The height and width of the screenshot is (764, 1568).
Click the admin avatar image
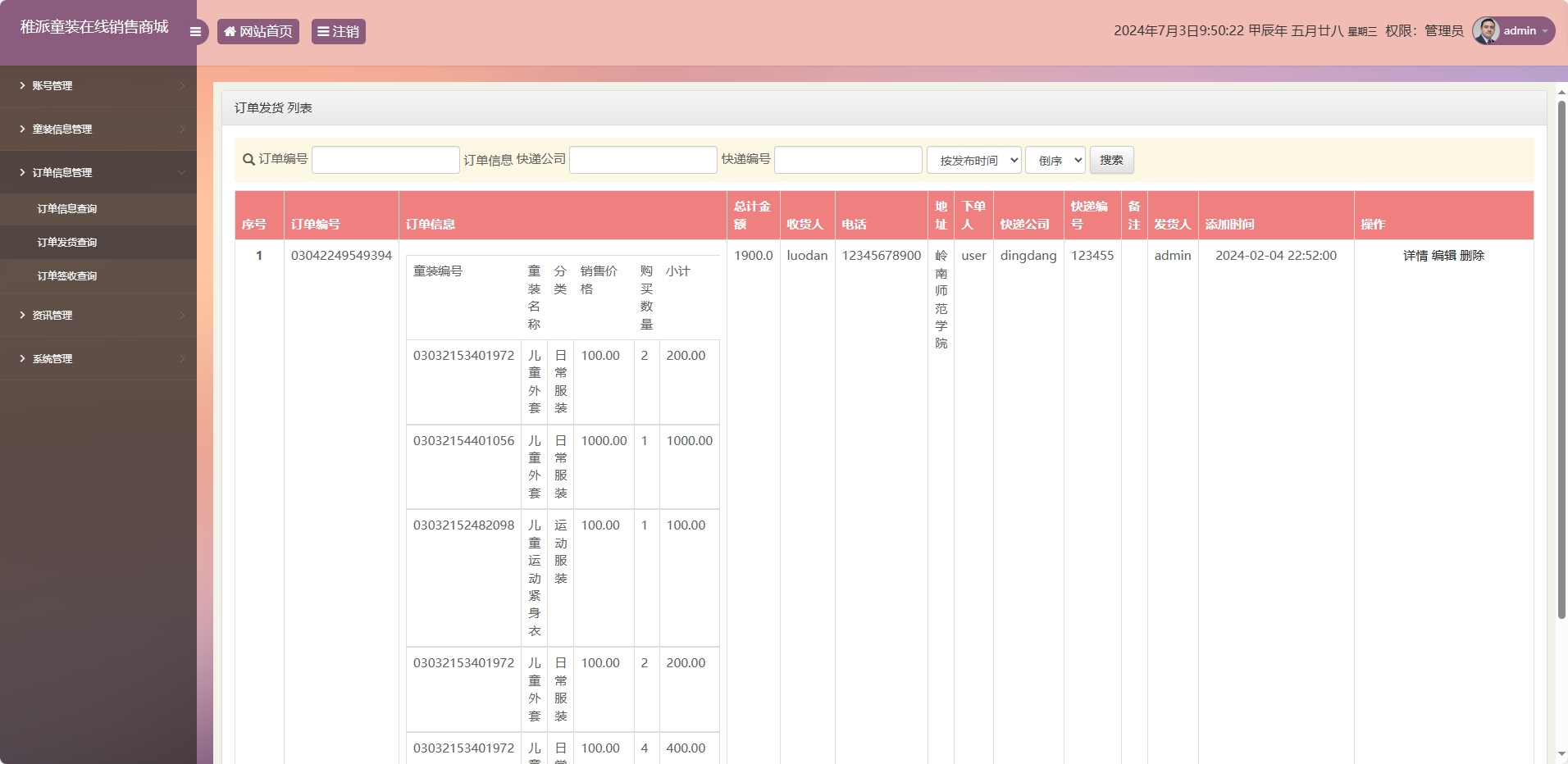pyautogui.click(x=1486, y=30)
